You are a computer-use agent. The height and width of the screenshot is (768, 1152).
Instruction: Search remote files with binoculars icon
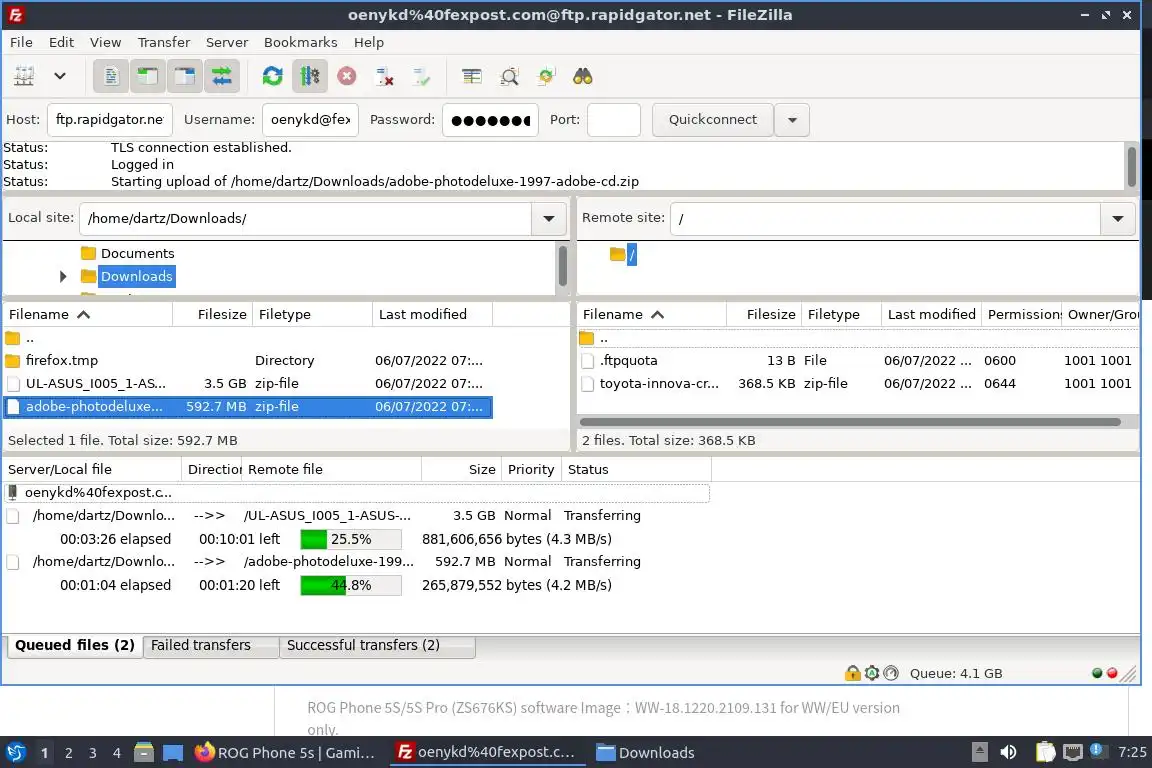(x=583, y=76)
